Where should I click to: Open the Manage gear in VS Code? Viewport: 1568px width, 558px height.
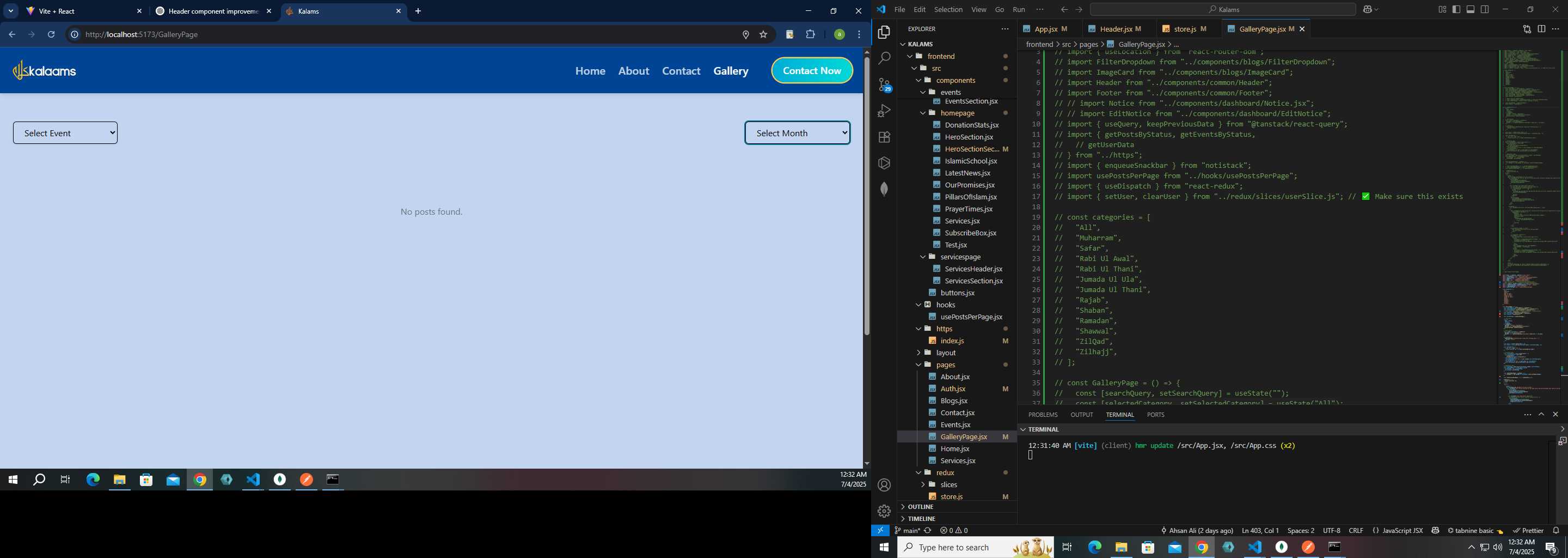[884, 511]
